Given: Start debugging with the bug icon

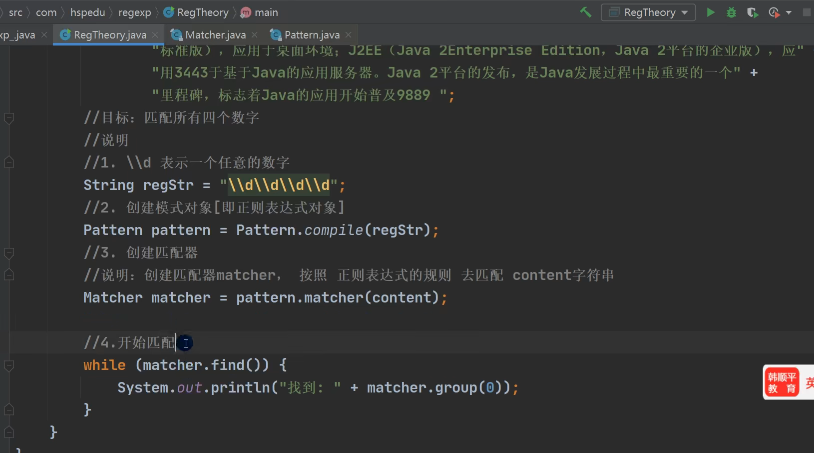Looking at the screenshot, I should (x=731, y=12).
